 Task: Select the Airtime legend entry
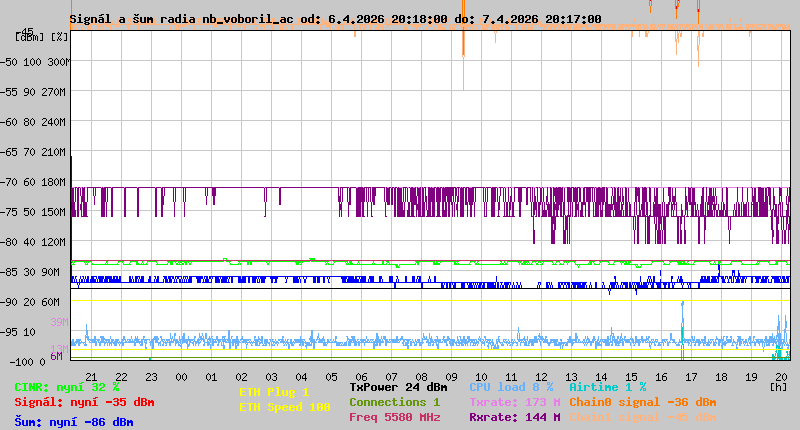(x=607, y=387)
